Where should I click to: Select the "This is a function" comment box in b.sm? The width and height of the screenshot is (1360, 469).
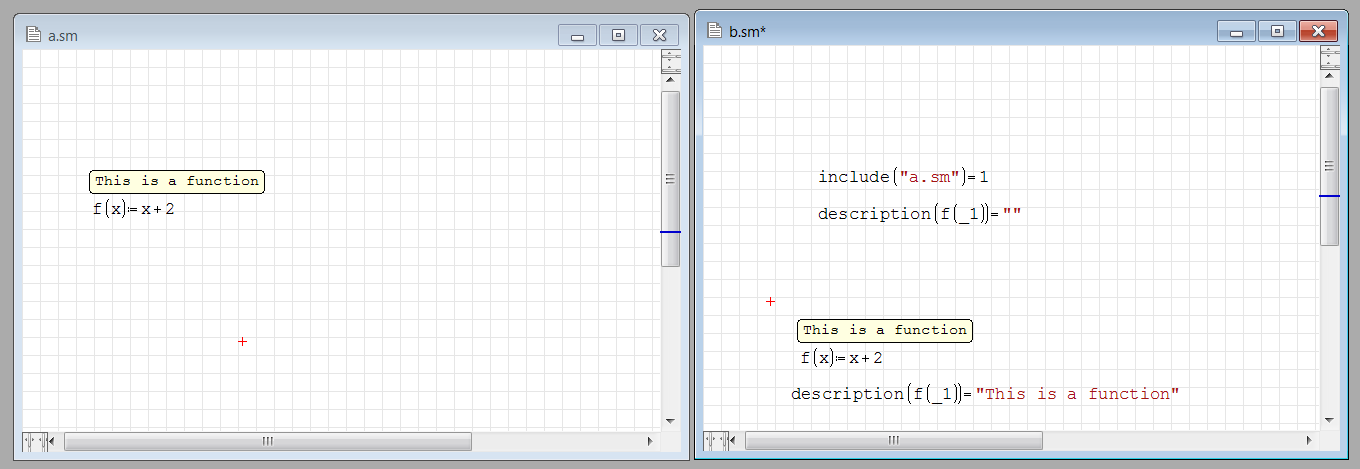pos(885,330)
